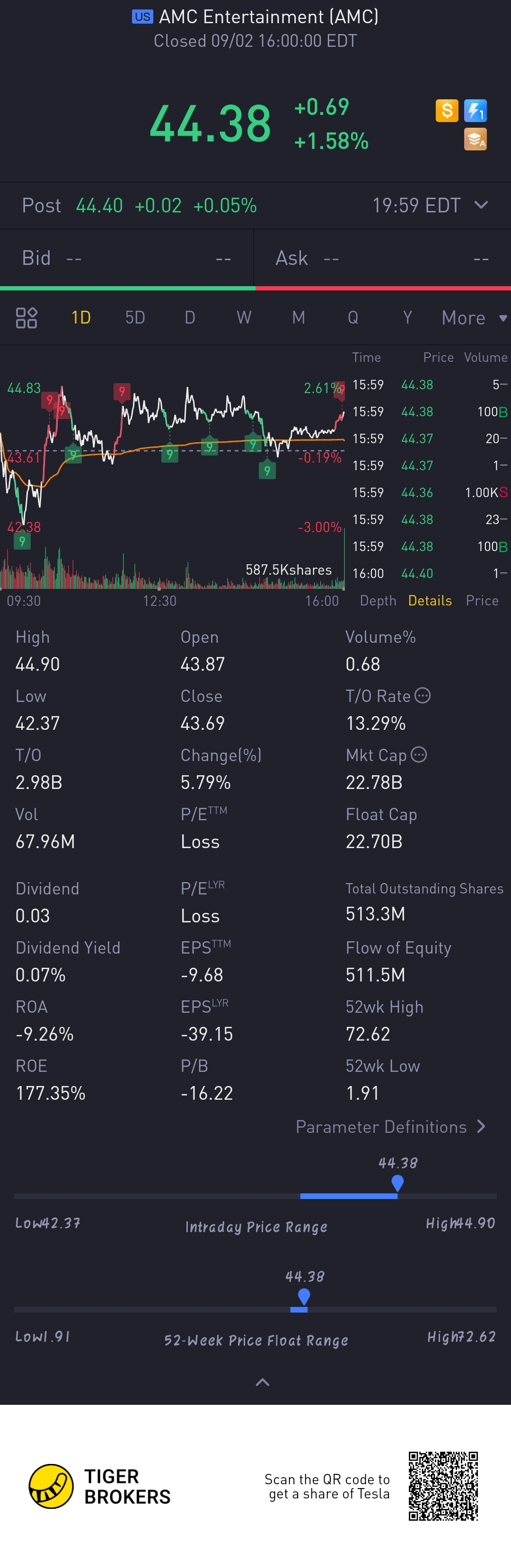Tap the 52wk High value 72.62
The image size is (511, 1568).
point(368,1034)
